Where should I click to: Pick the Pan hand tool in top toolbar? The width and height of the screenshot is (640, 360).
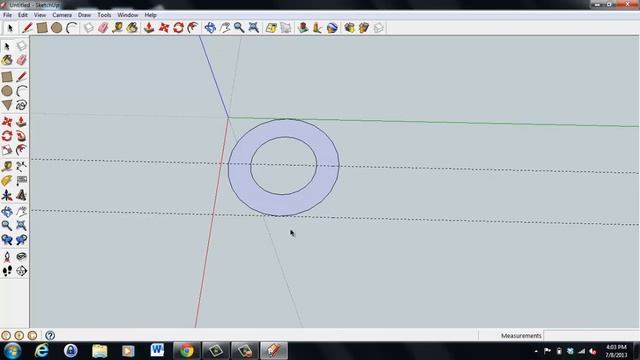pos(224,28)
